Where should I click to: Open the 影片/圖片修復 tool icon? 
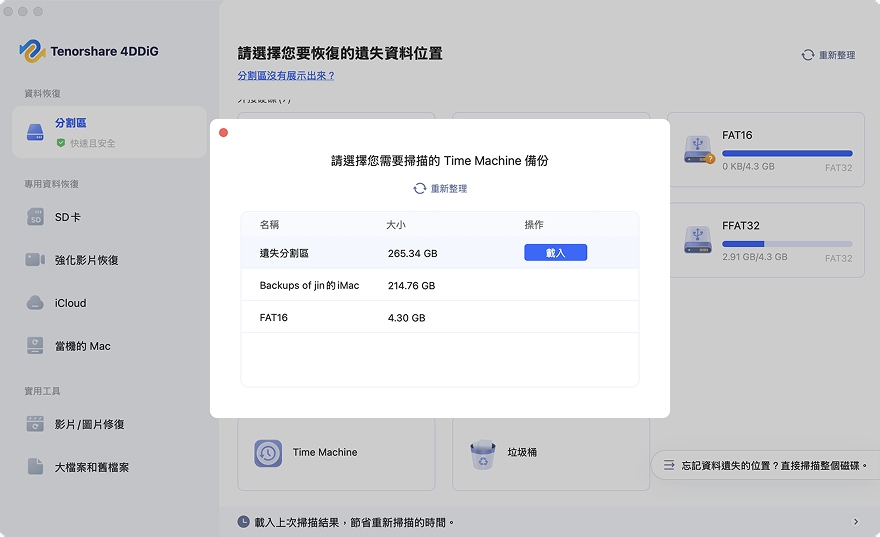35,424
